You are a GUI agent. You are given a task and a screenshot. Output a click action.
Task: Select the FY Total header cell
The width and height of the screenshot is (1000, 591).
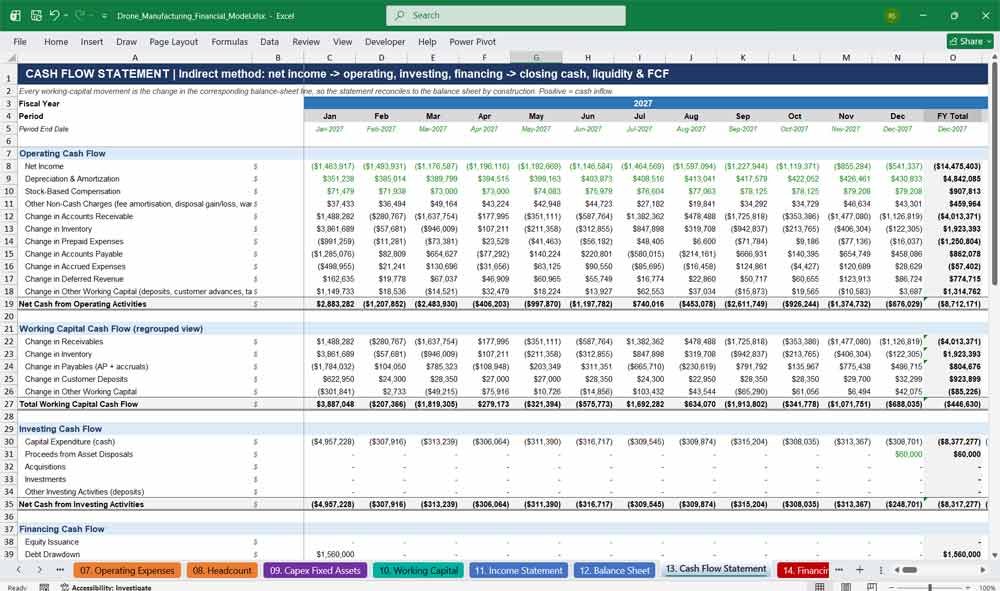click(952, 116)
